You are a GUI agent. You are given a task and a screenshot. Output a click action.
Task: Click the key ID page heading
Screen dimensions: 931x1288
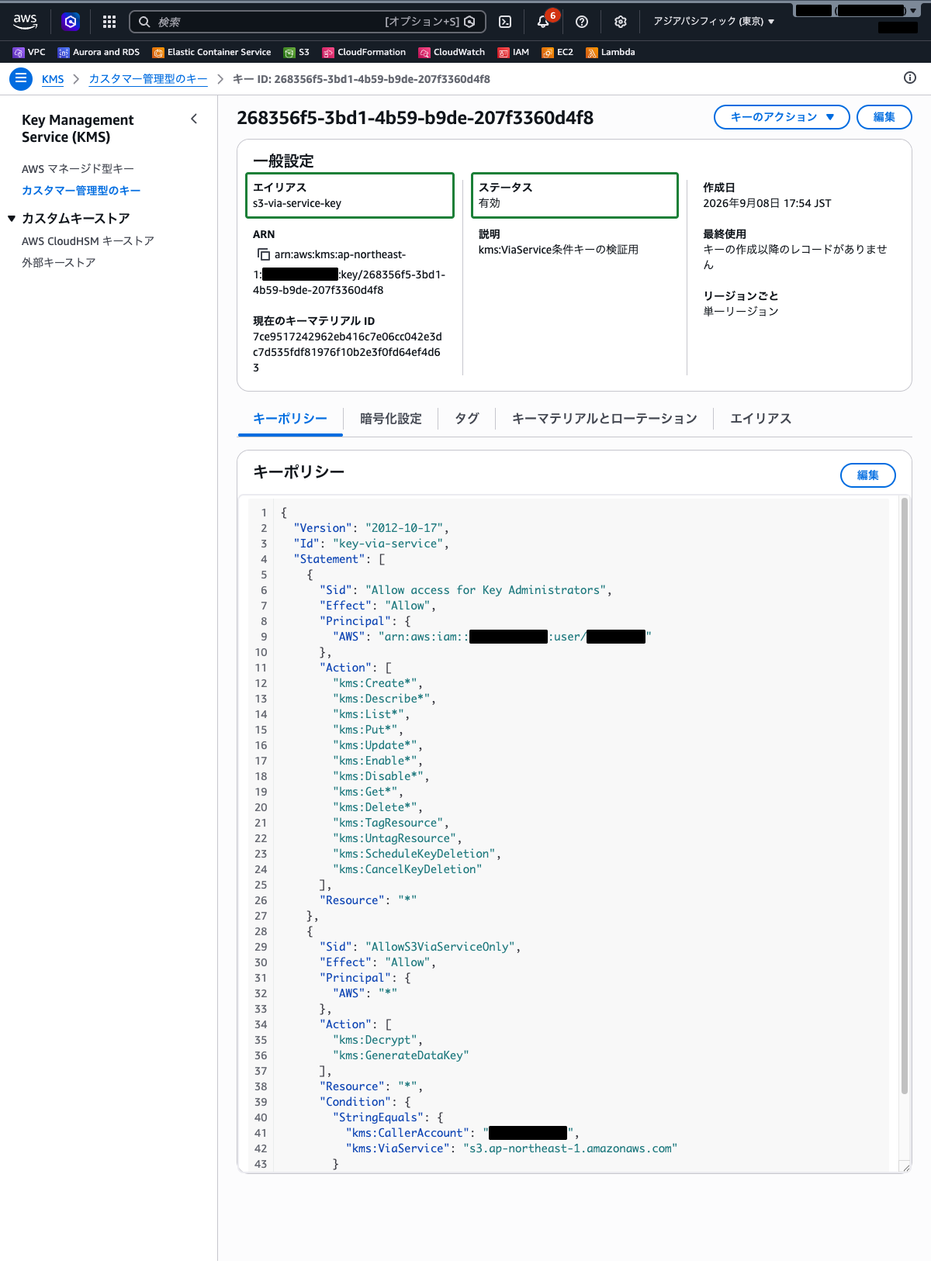[415, 118]
